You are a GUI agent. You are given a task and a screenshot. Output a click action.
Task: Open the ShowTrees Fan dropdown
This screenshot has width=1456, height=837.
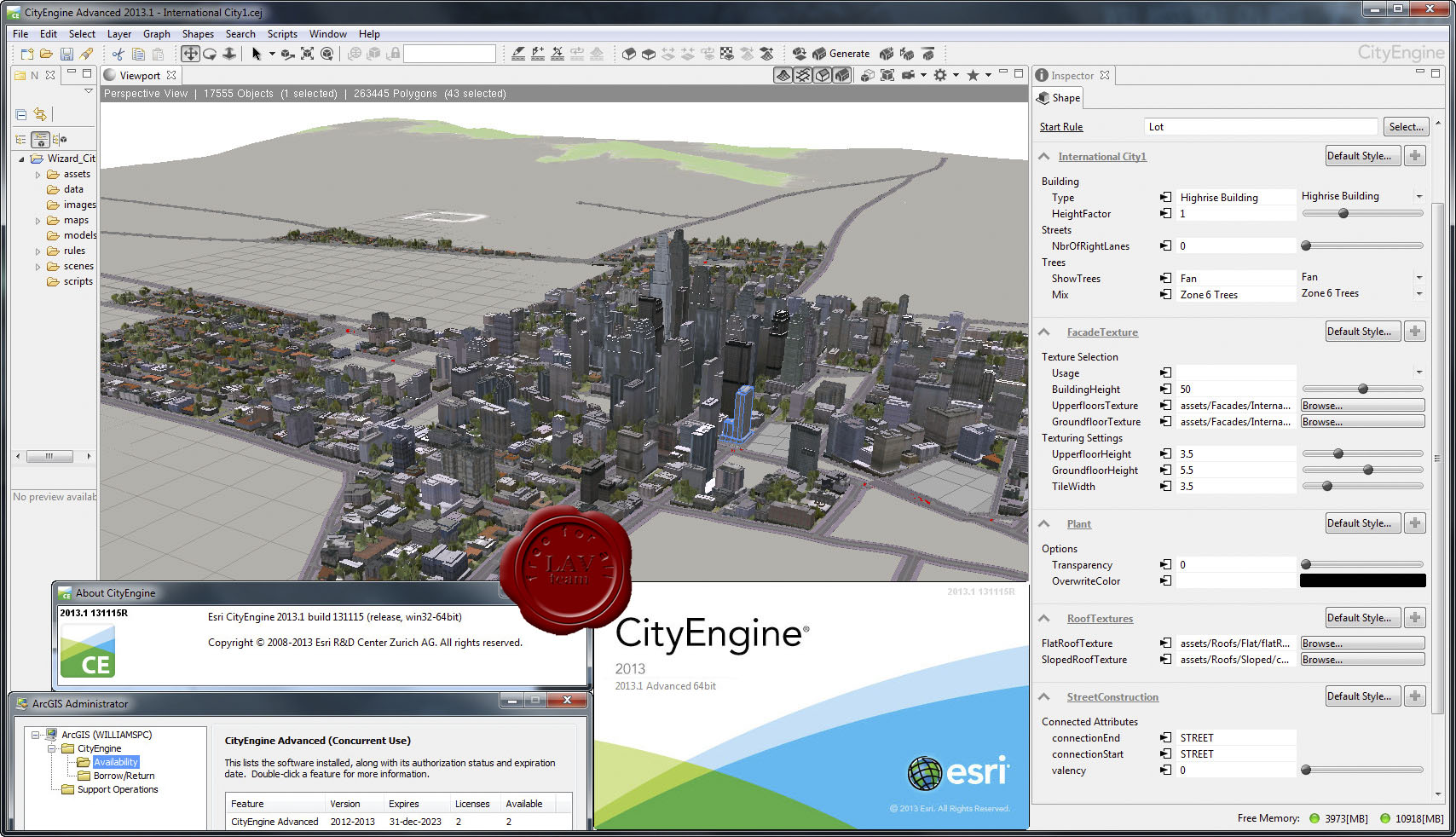[1419, 278]
